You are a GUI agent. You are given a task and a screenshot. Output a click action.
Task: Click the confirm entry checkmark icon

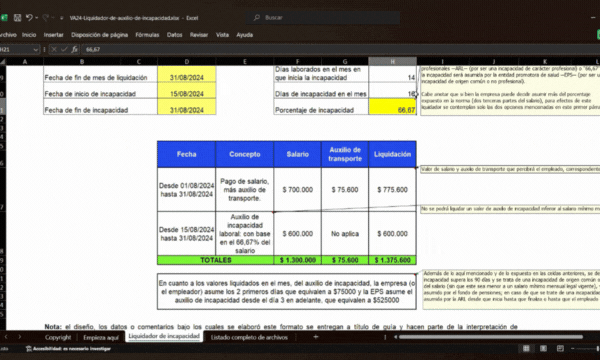[64, 49]
